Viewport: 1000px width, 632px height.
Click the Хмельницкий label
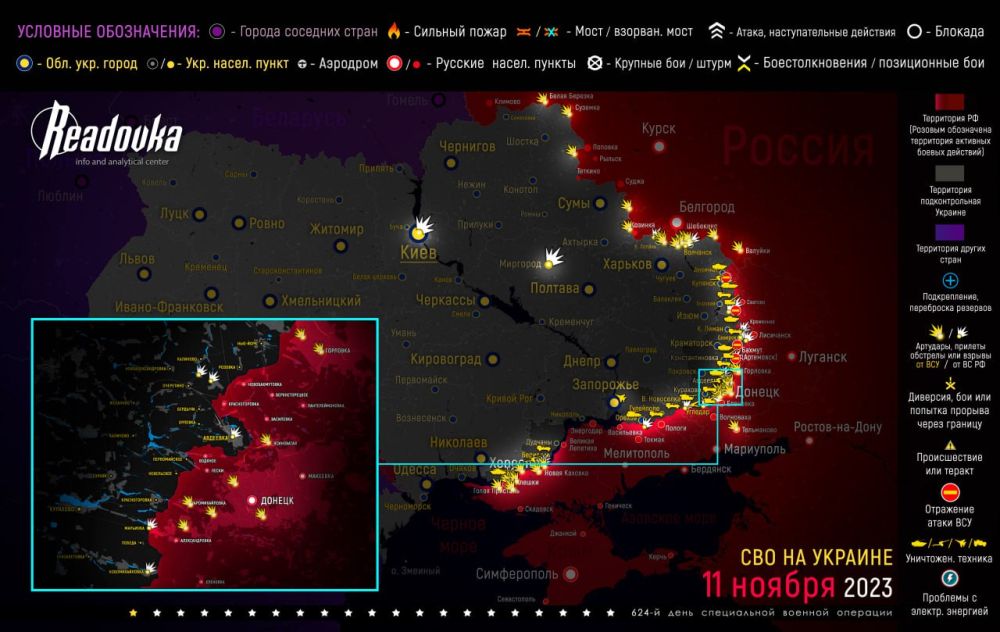(x=321, y=300)
